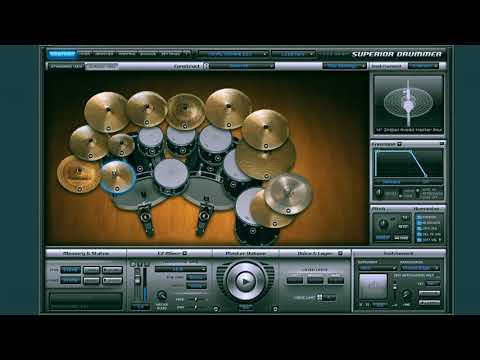Click the first Layer Limits button
Image resolution: width=480 pixels, height=360 pixels.
295,280
